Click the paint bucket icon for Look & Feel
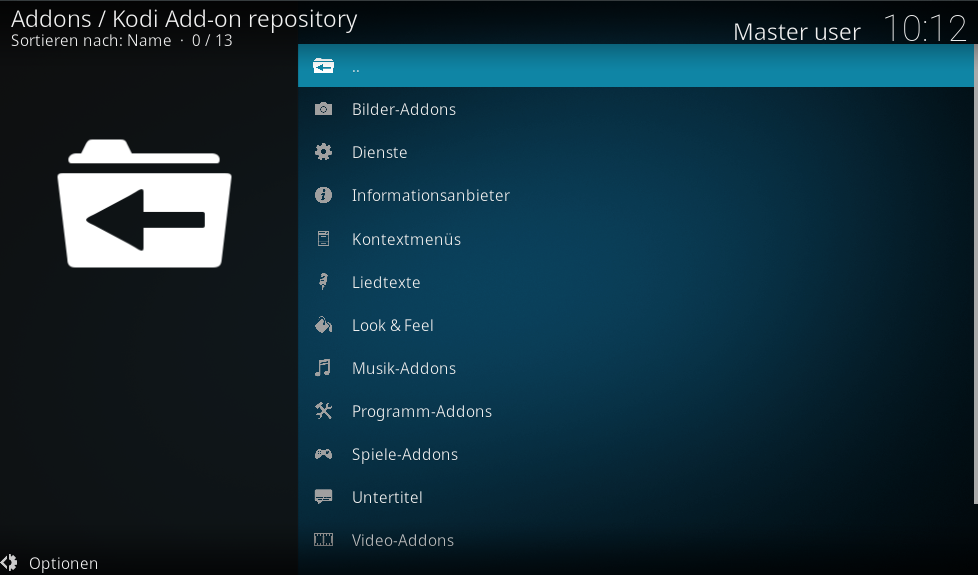 pyautogui.click(x=323, y=324)
